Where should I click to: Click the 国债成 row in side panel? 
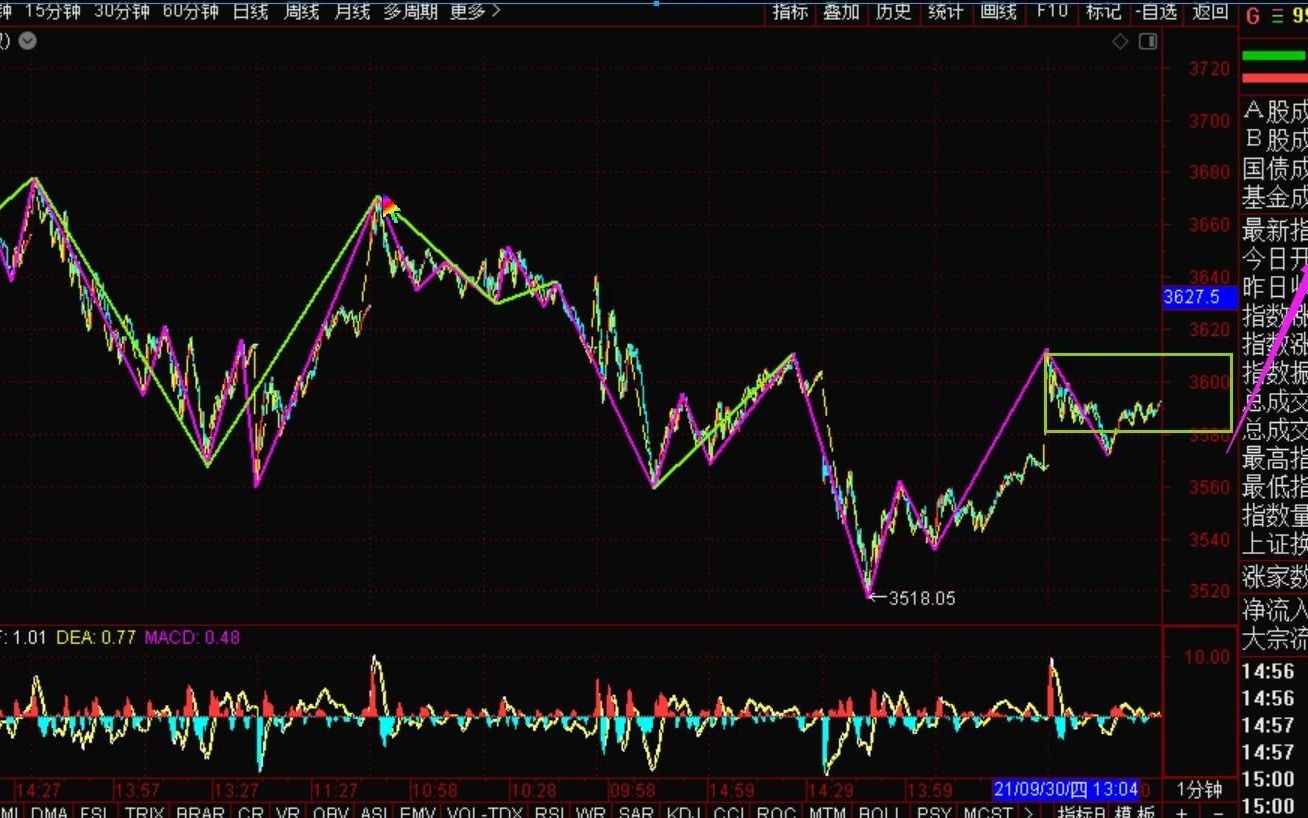tap(1275, 168)
